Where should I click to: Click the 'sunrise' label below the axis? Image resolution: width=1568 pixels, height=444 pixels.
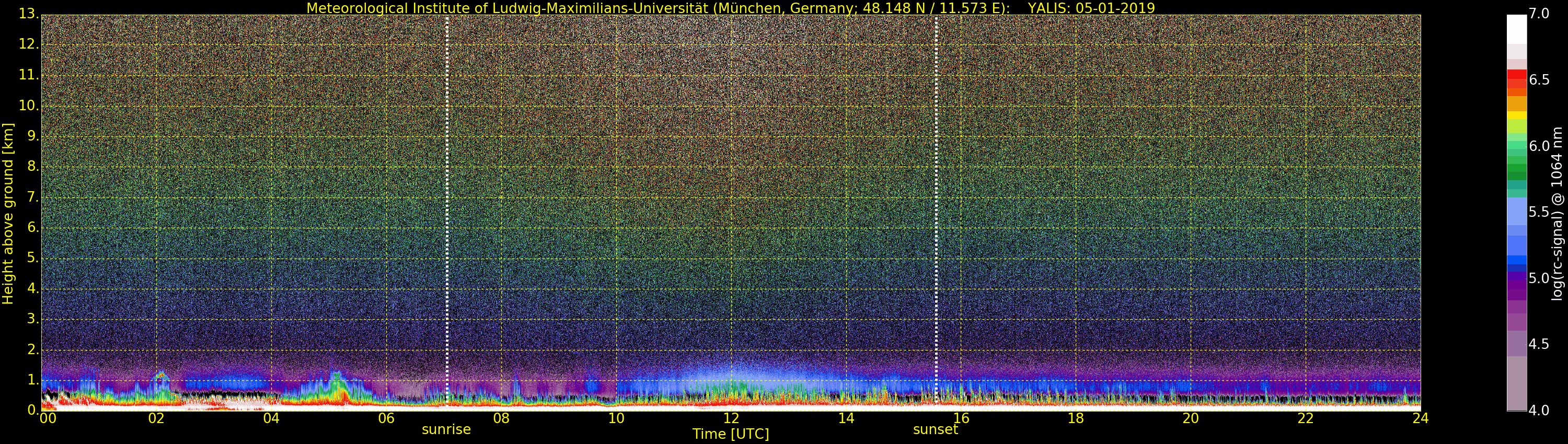click(446, 429)
